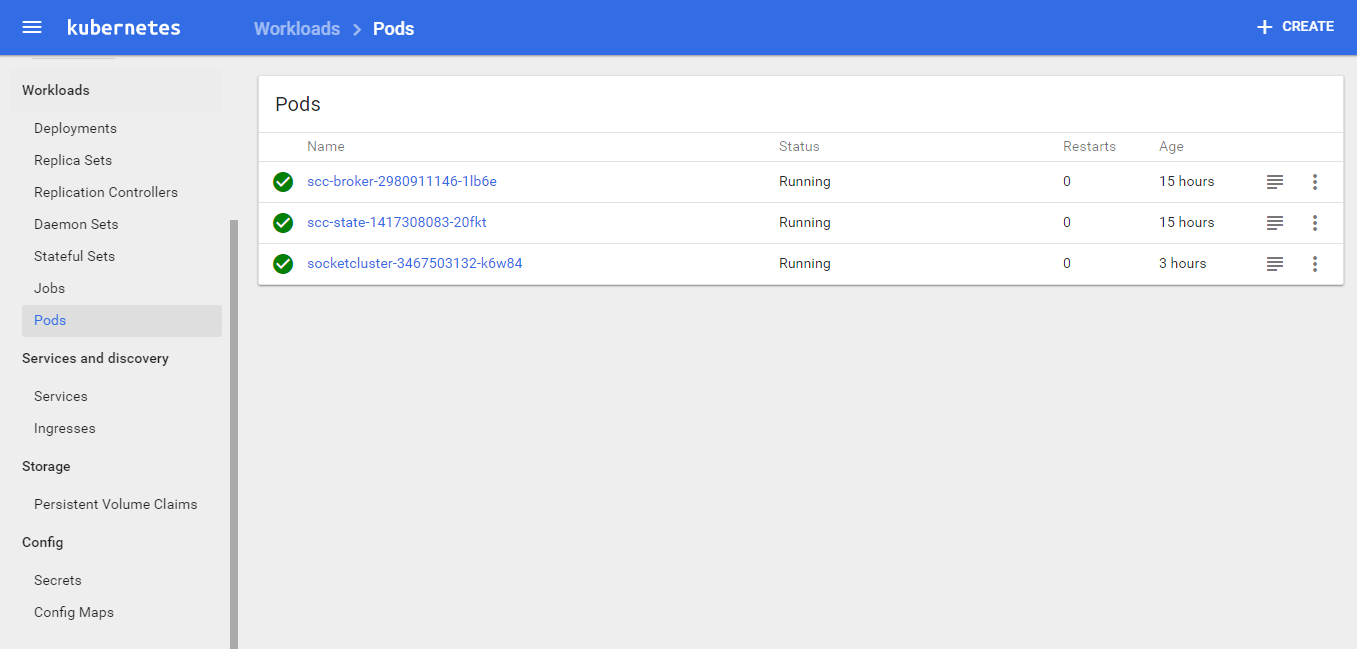The height and width of the screenshot is (649, 1357).
Task: Open actions menu for socketcluster pod
Action: tap(1314, 264)
